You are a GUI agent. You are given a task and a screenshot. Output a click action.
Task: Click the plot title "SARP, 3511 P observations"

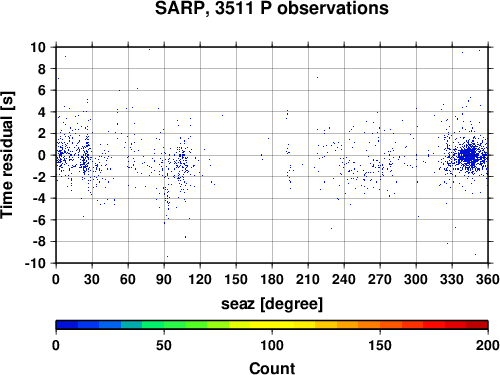point(272,8)
